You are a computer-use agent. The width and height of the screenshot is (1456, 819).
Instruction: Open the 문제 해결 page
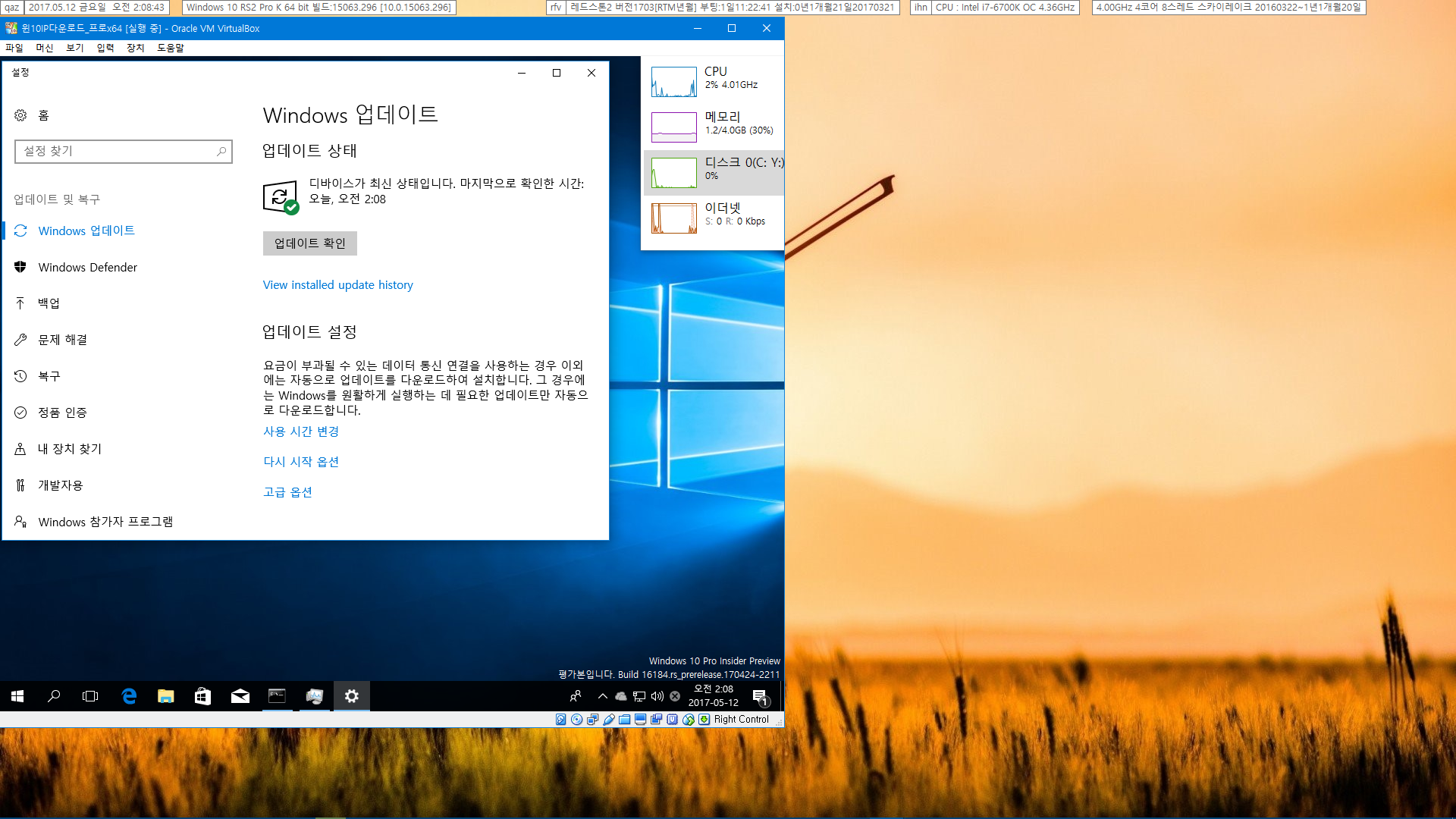(x=63, y=340)
